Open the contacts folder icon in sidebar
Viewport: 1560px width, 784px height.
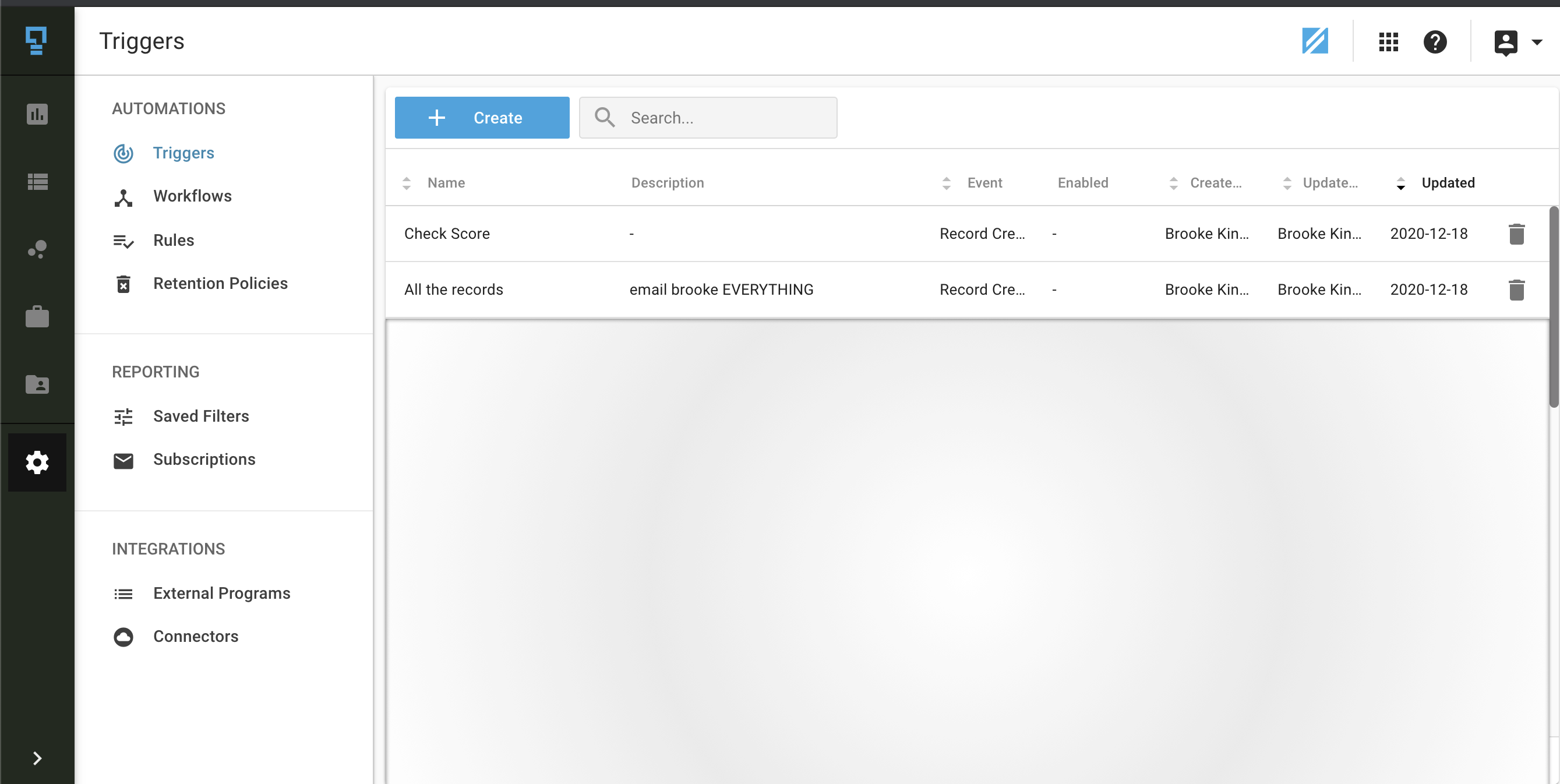coord(37,384)
